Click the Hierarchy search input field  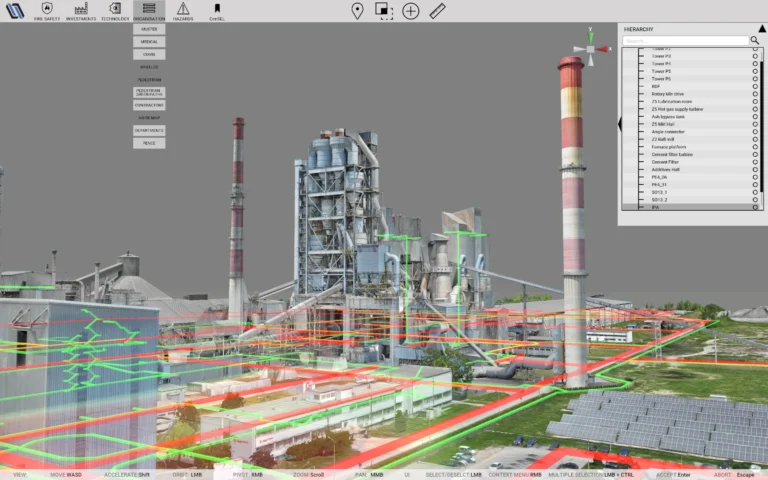(686, 41)
